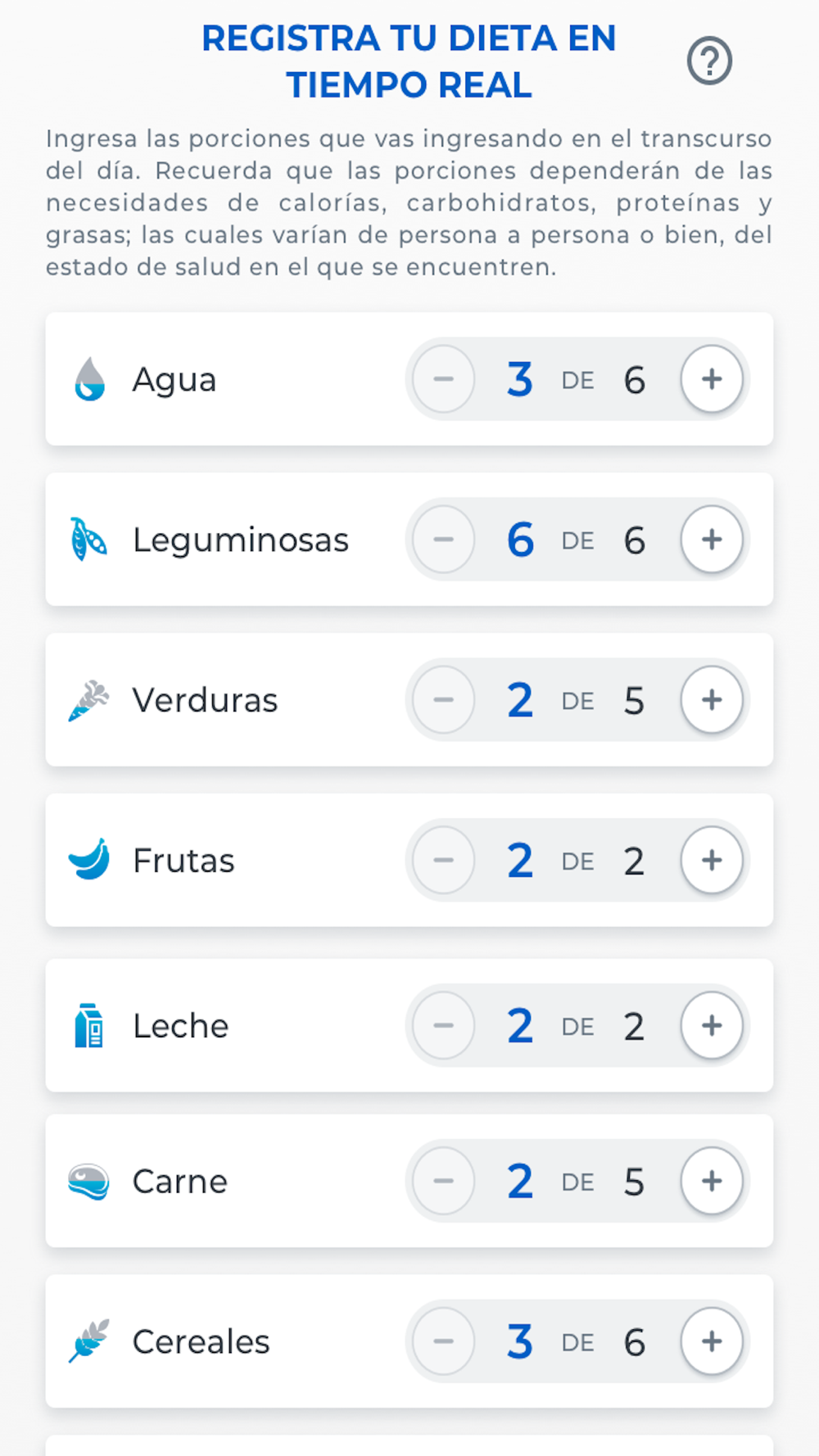Increase Agua portions with plus button
This screenshot has width=819, height=1456.
tap(712, 379)
